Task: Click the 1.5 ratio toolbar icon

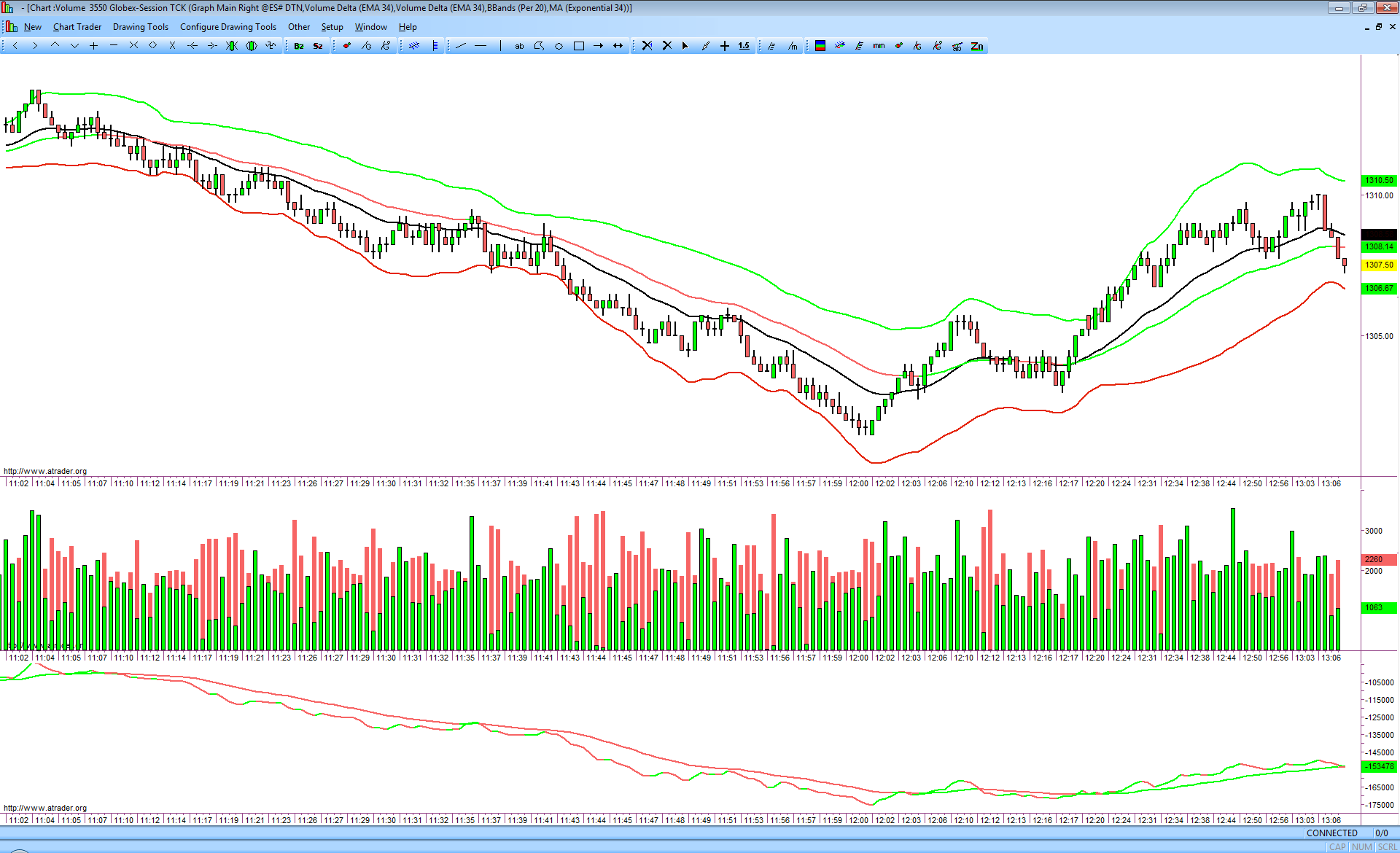Action: [x=744, y=46]
